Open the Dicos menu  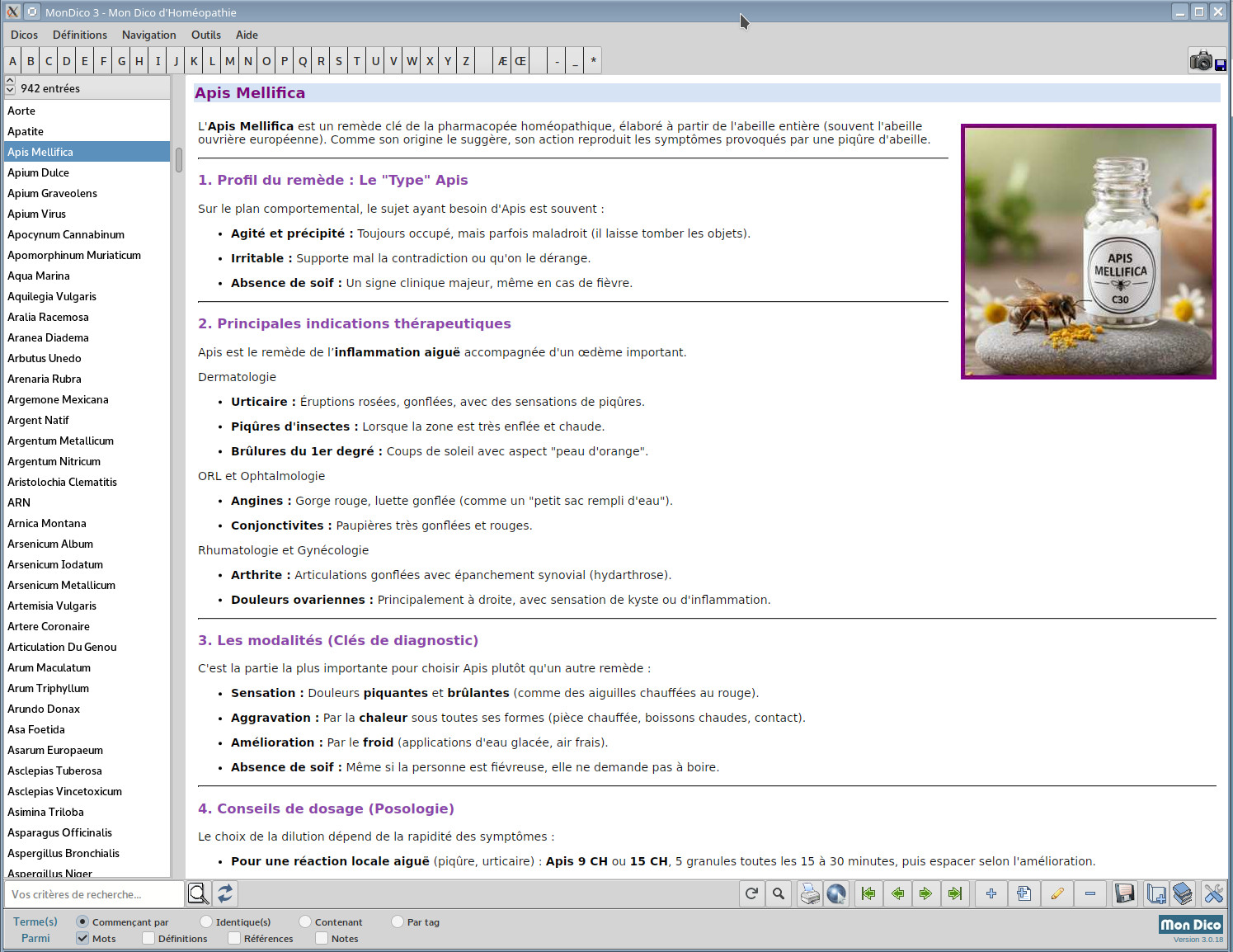[24, 35]
